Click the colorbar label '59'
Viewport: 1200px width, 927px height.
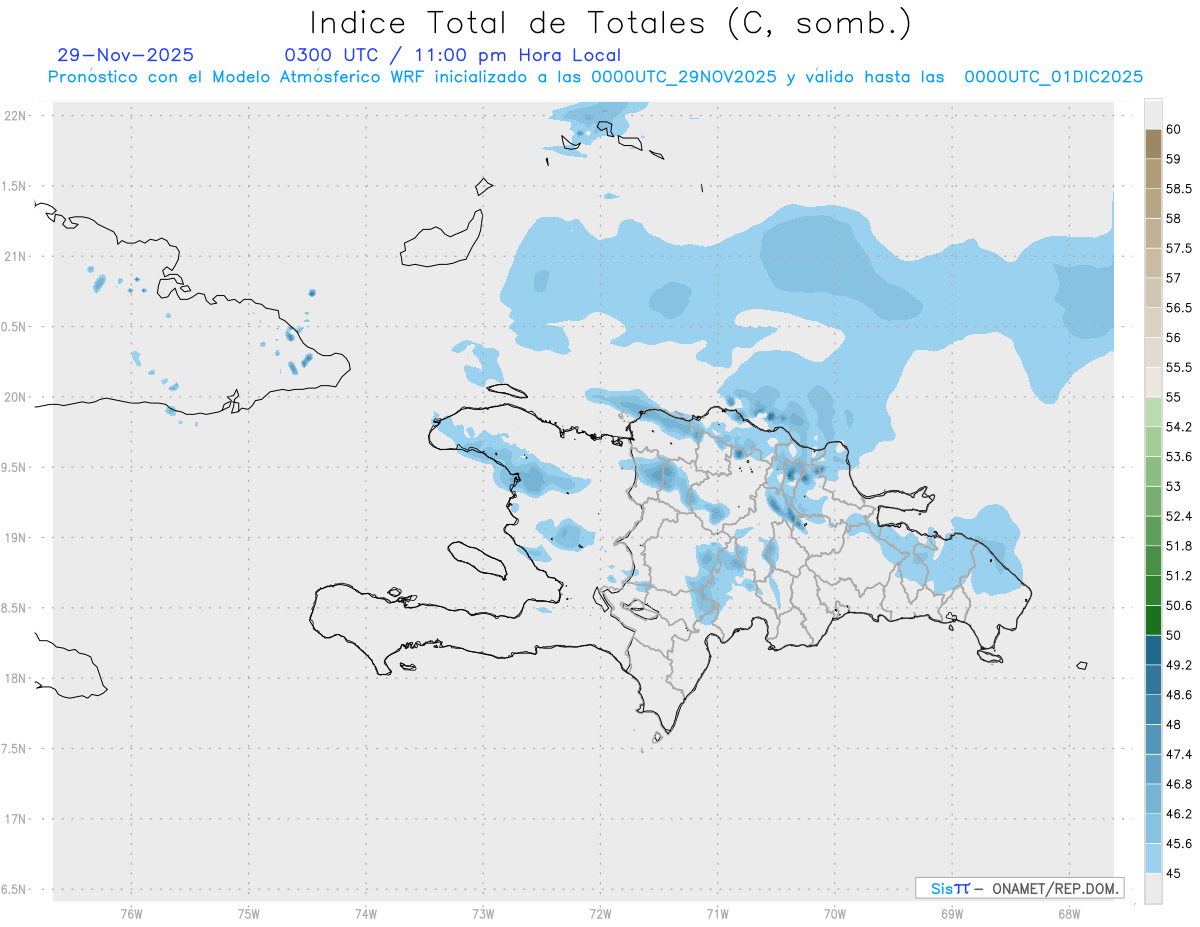[x=1174, y=159]
